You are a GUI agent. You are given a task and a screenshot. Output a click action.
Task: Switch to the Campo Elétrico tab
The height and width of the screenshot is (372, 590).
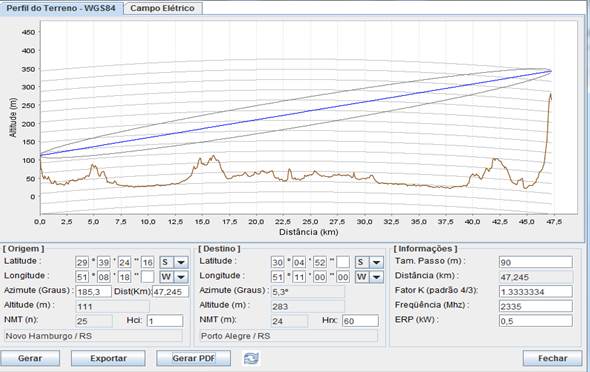click(x=163, y=8)
